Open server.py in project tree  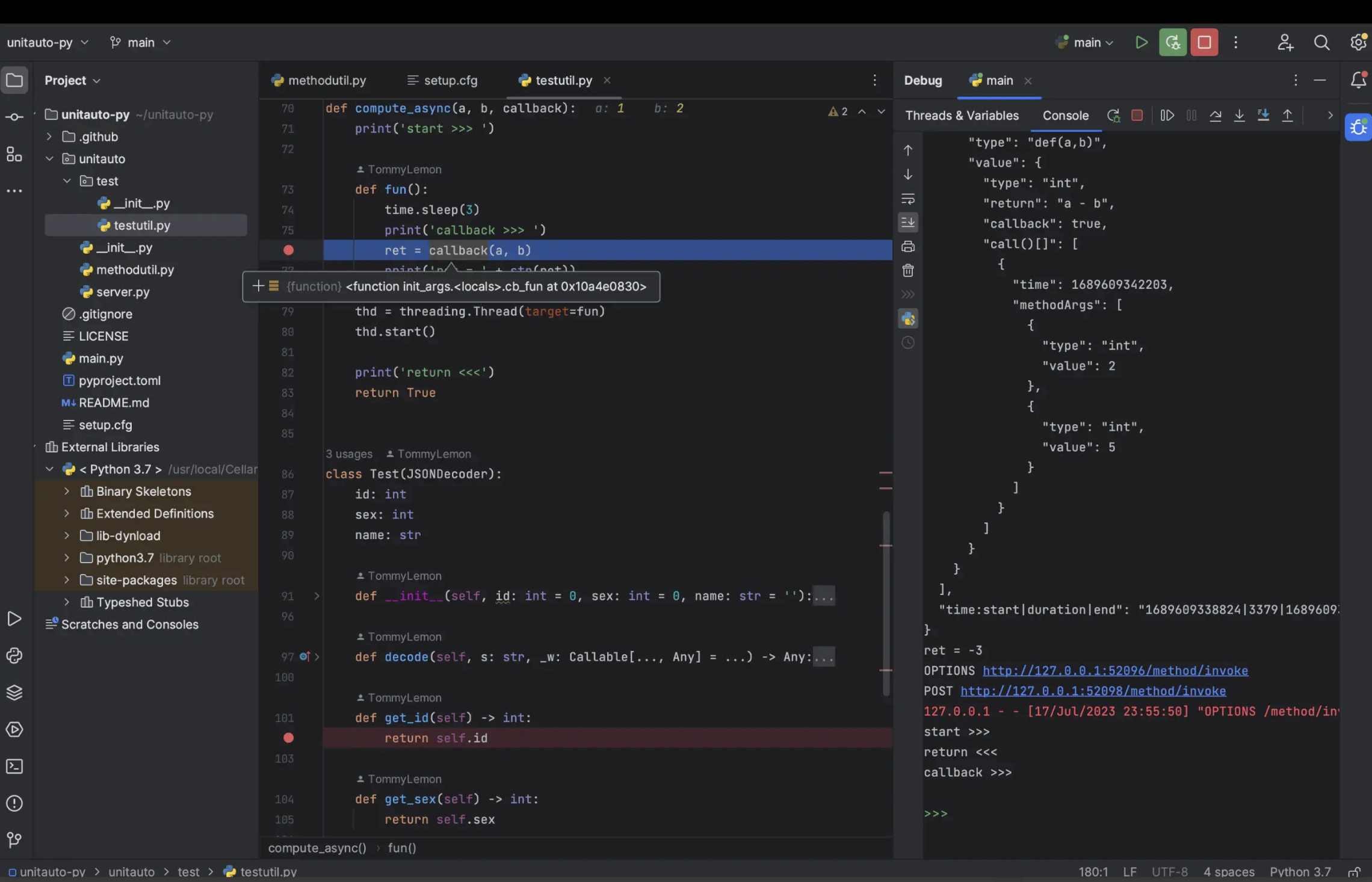(123, 292)
